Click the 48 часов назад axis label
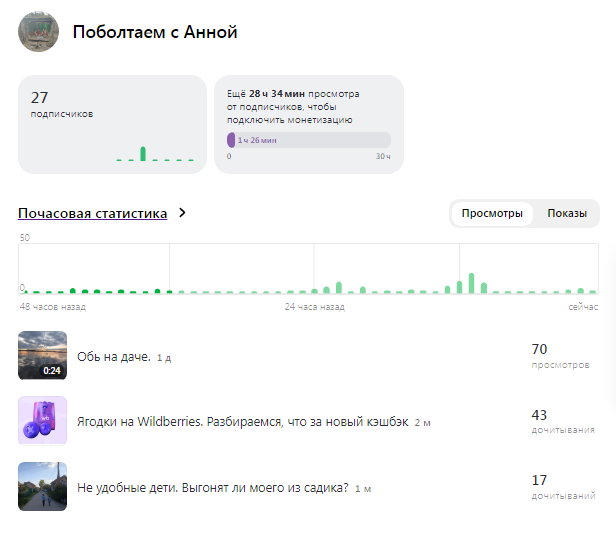 coord(53,307)
